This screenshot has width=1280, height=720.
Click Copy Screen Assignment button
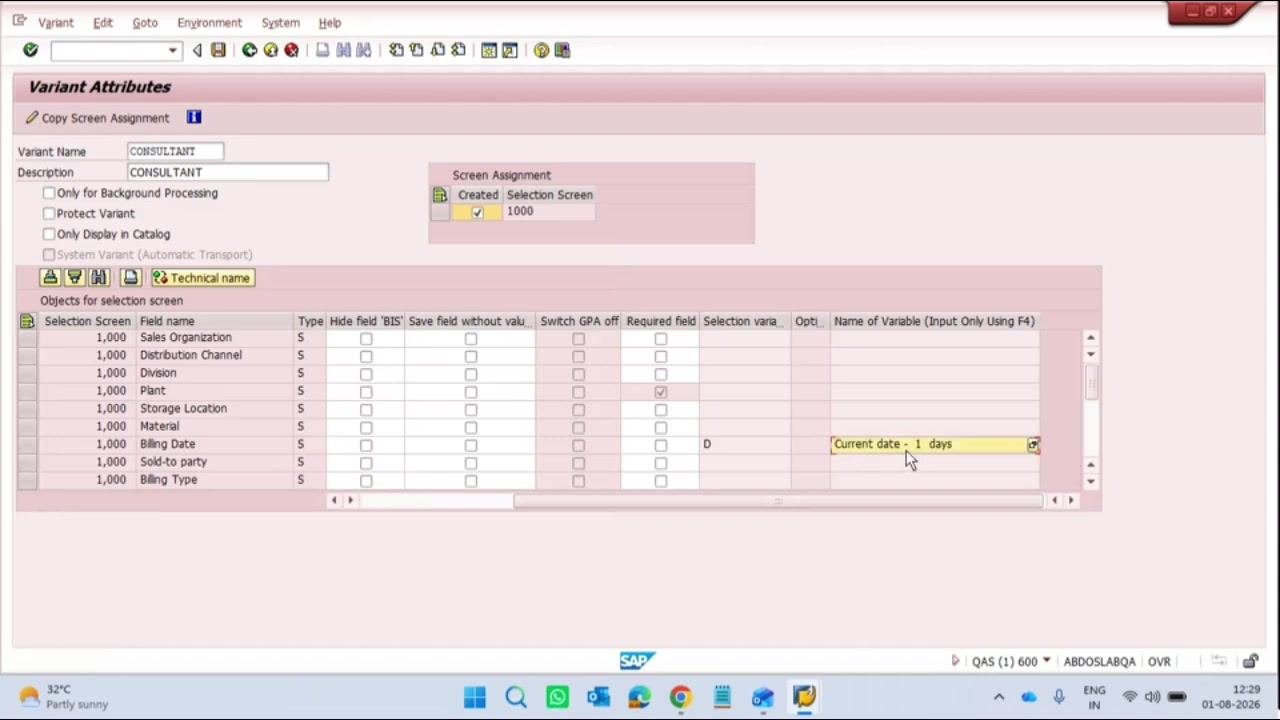click(x=97, y=118)
